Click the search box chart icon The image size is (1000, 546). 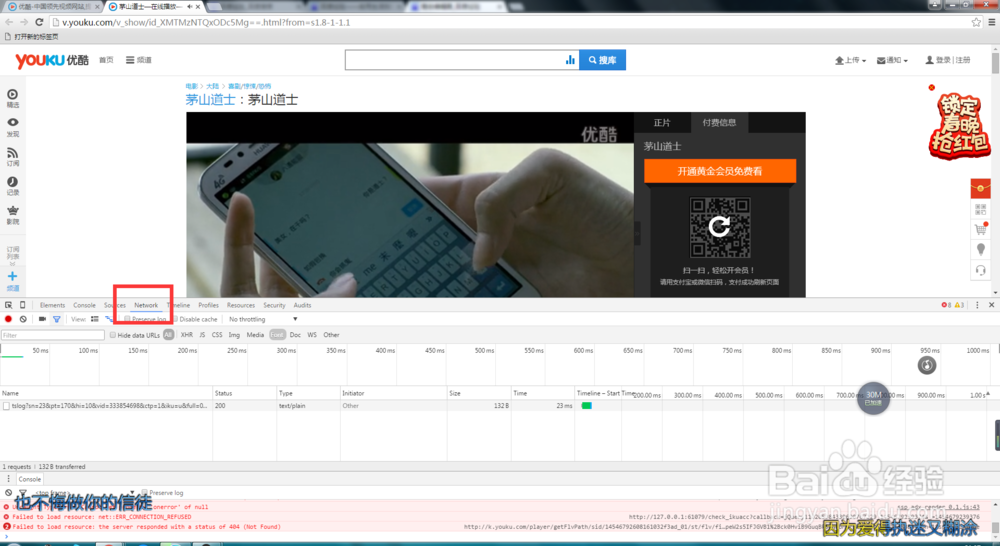[x=570, y=60]
